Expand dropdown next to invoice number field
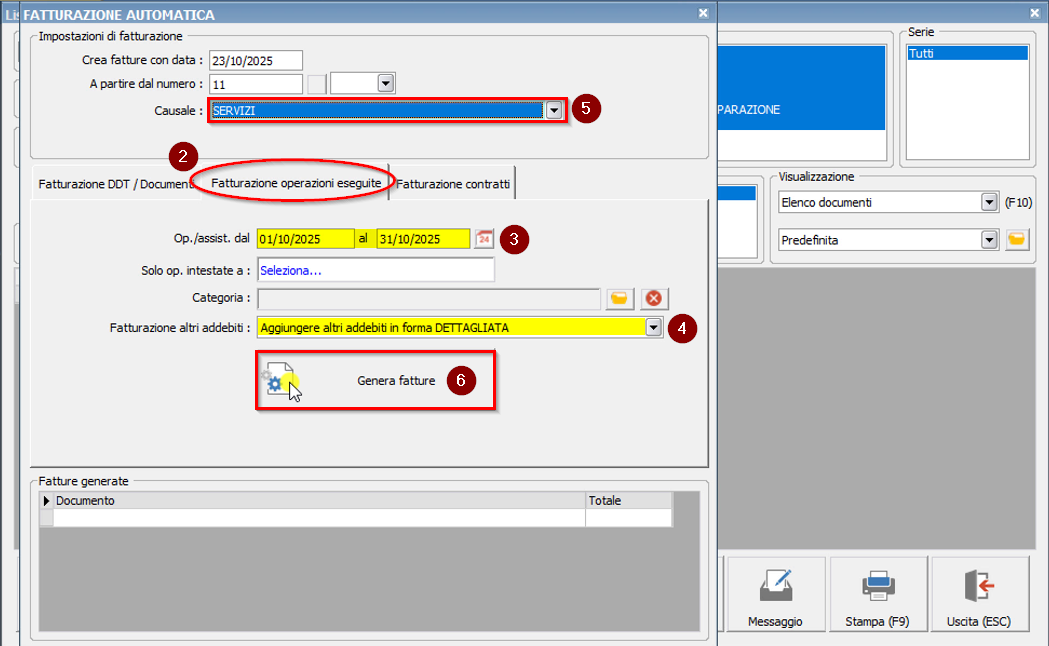Viewport: 1049px width, 646px height. (385, 84)
